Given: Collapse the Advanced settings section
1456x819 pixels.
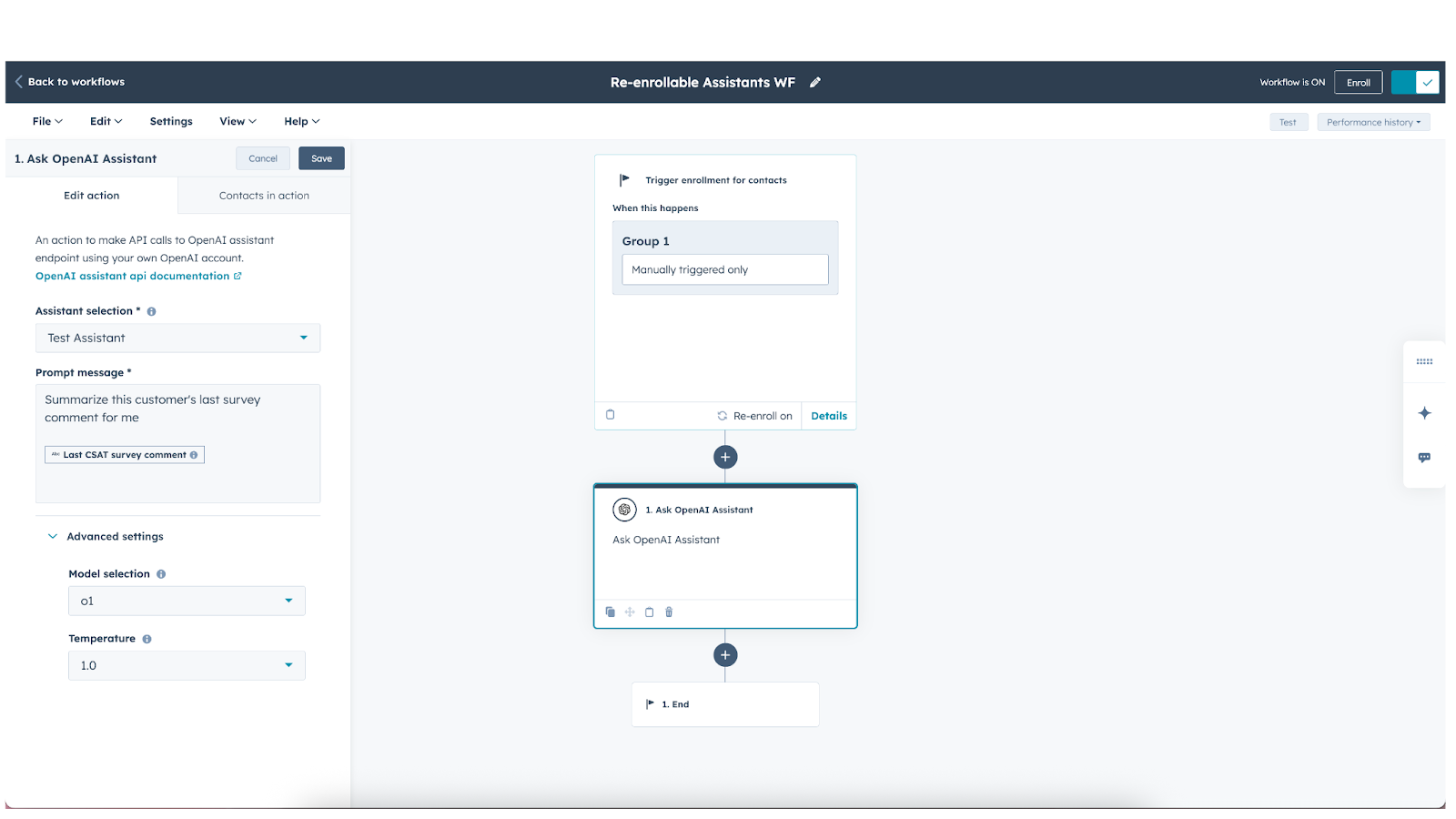Looking at the screenshot, I should pyautogui.click(x=106, y=537).
